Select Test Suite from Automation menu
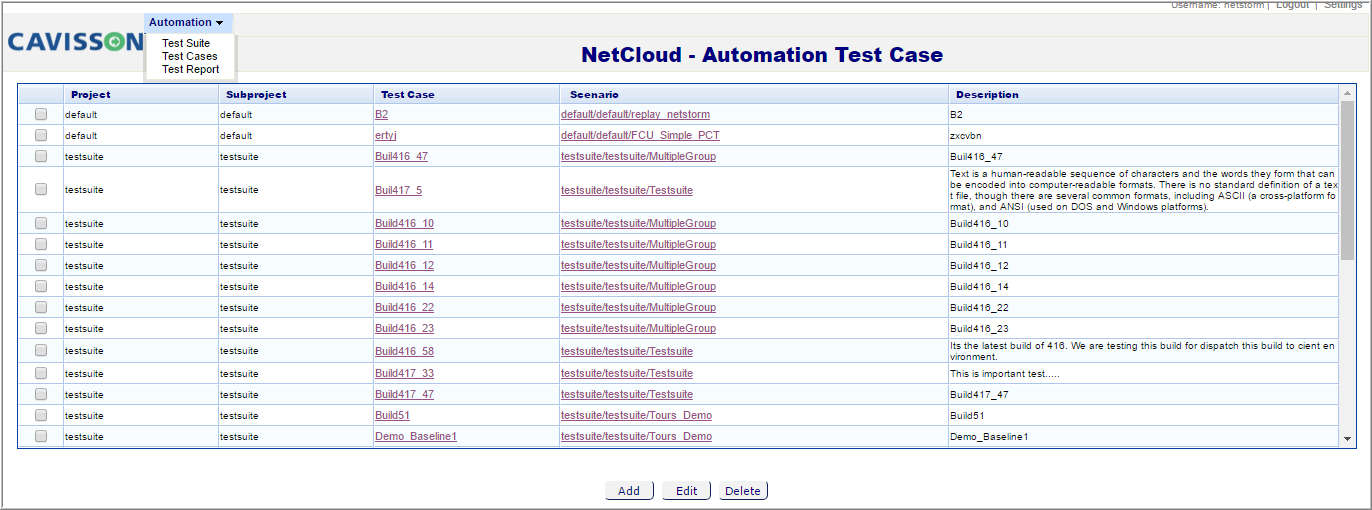 click(x=186, y=43)
